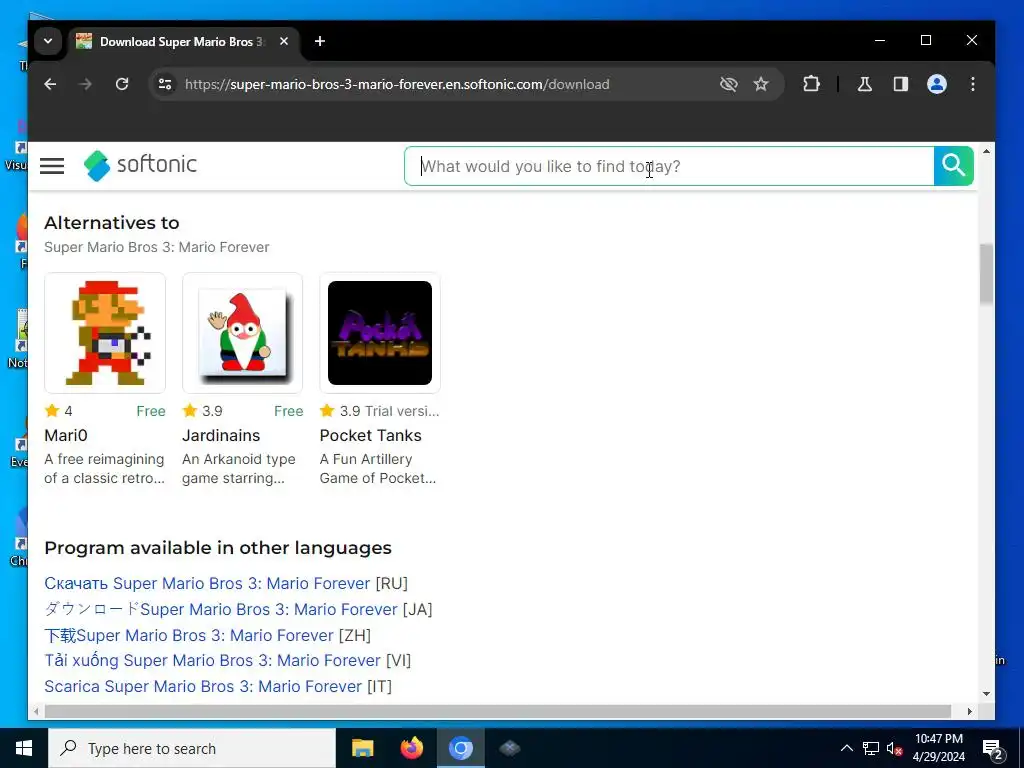1024x768 pixels.
Task: Click 'Trial versi...' label for Pocket Tanks
Action: (402, 411)
